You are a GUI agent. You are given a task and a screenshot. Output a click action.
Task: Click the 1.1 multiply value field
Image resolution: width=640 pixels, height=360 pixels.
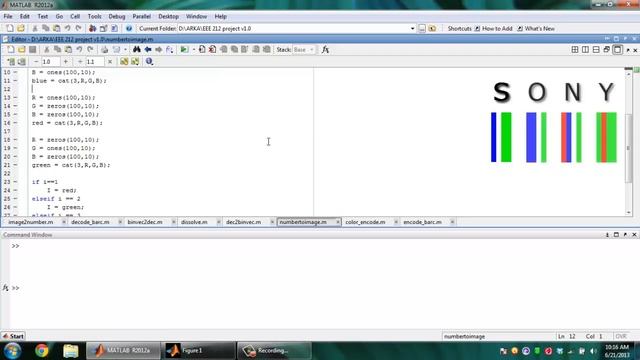click(95, 62)
